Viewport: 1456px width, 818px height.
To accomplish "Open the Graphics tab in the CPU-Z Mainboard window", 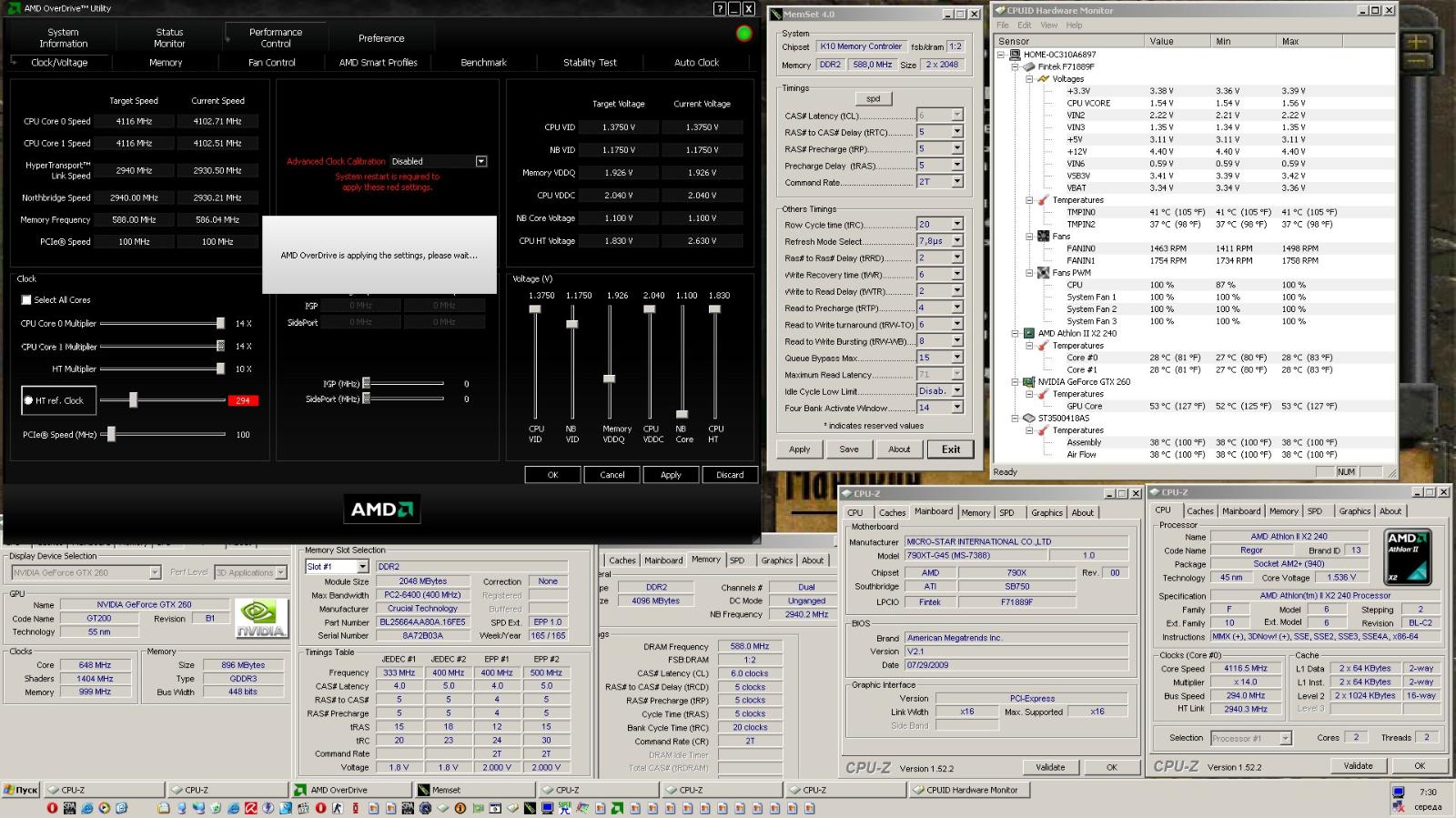I will pyautogui.click(x=1046, y=512).
